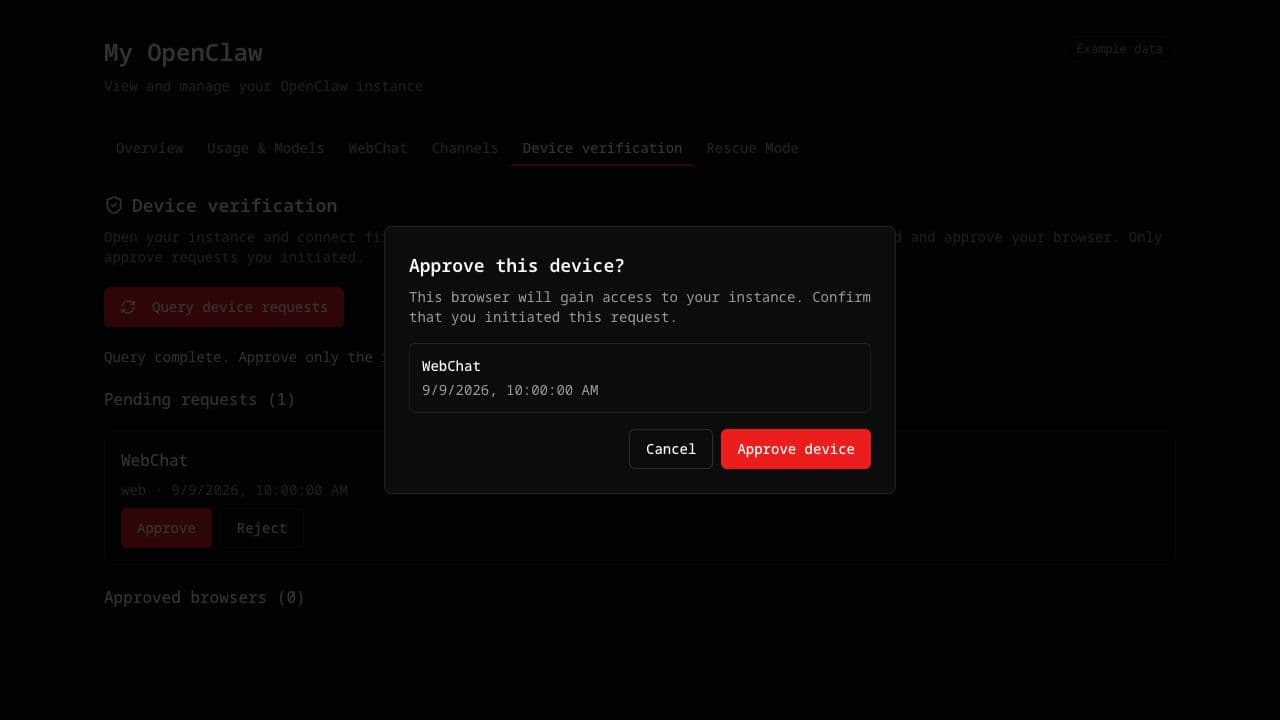Screen dimensions: 1280x720
Task: Go to the WebChat tab
Action: (378, 148)
